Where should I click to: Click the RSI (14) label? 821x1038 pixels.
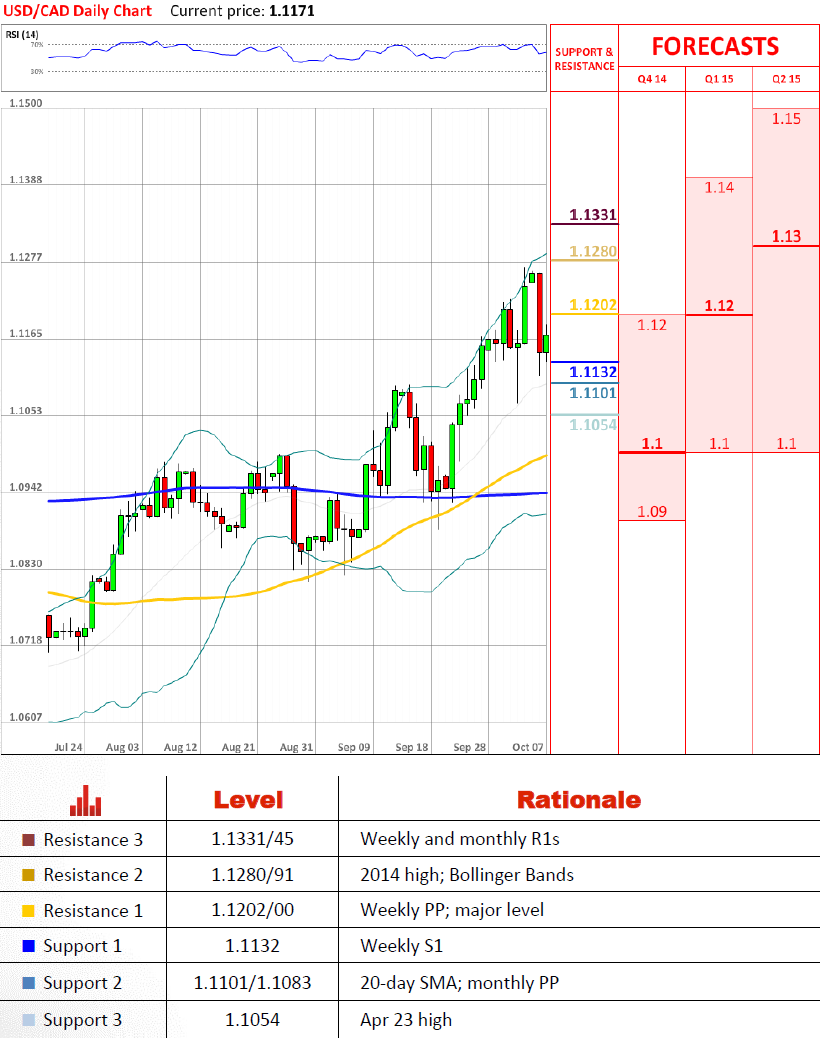point(22,34)
